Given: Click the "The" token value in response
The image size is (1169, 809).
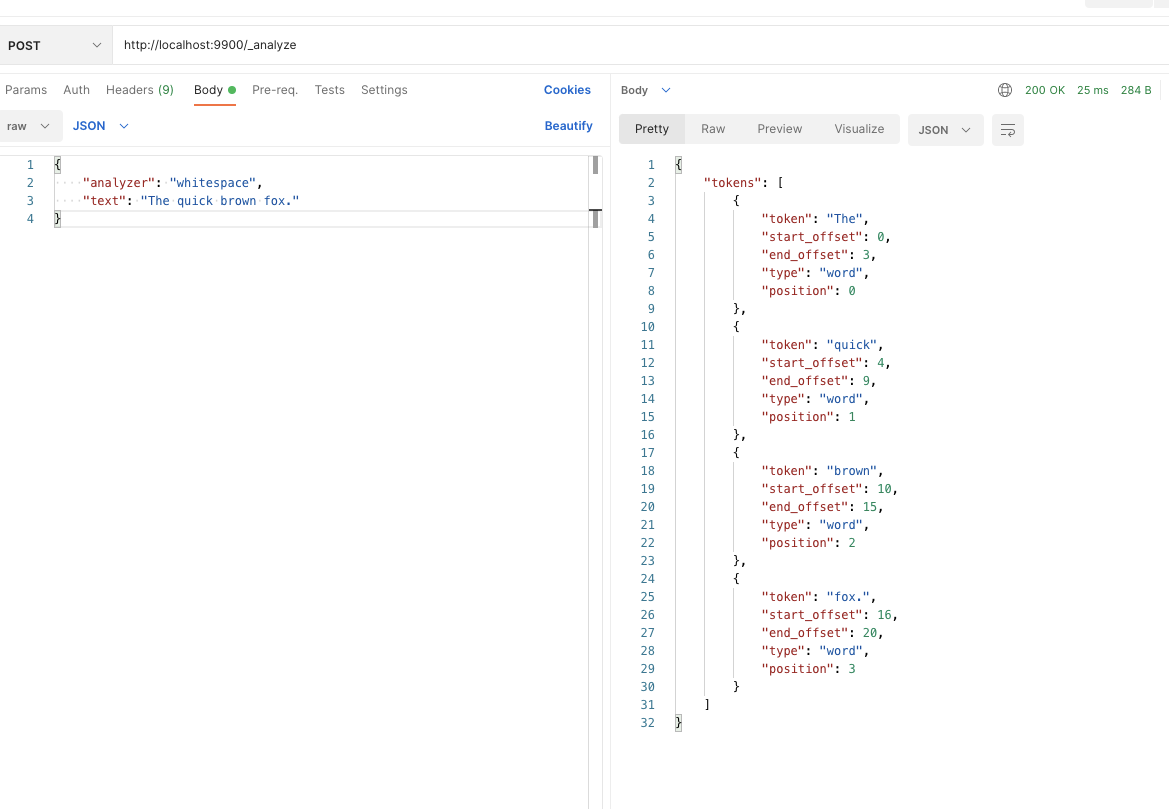Looking at the screenshot, I should [844, 218].
